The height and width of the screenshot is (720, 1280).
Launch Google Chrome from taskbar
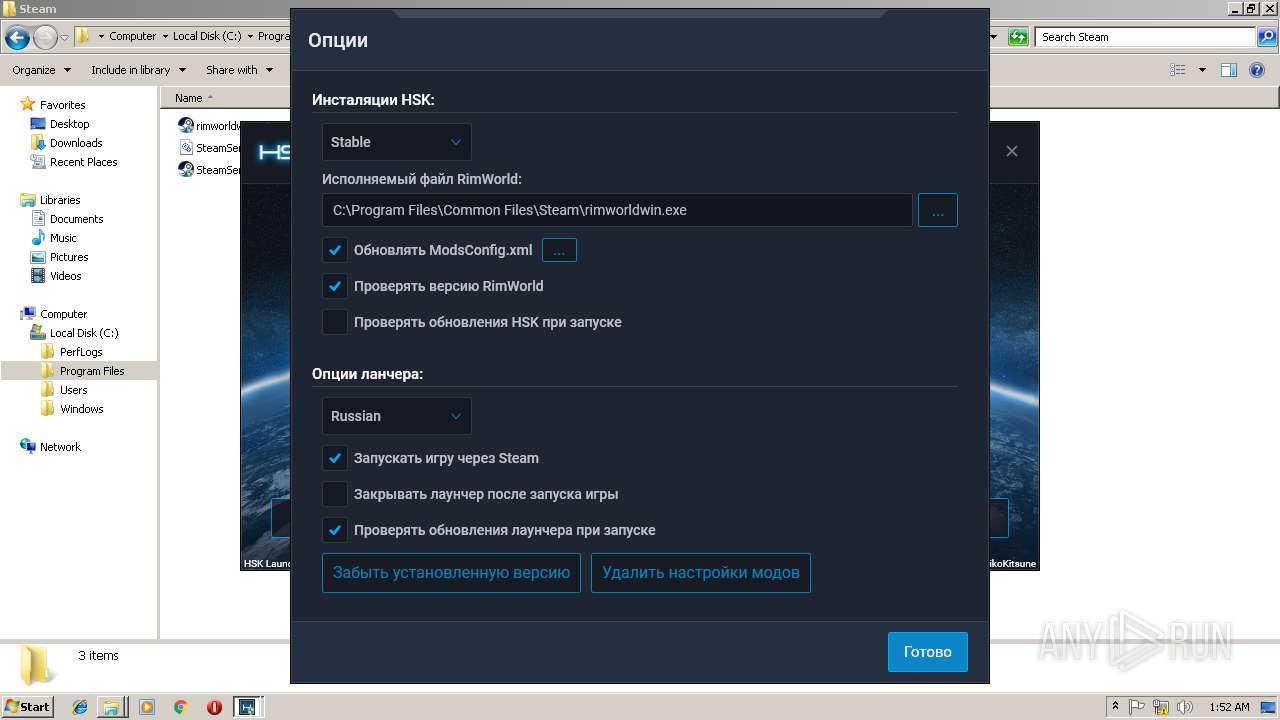coord(180,707)
